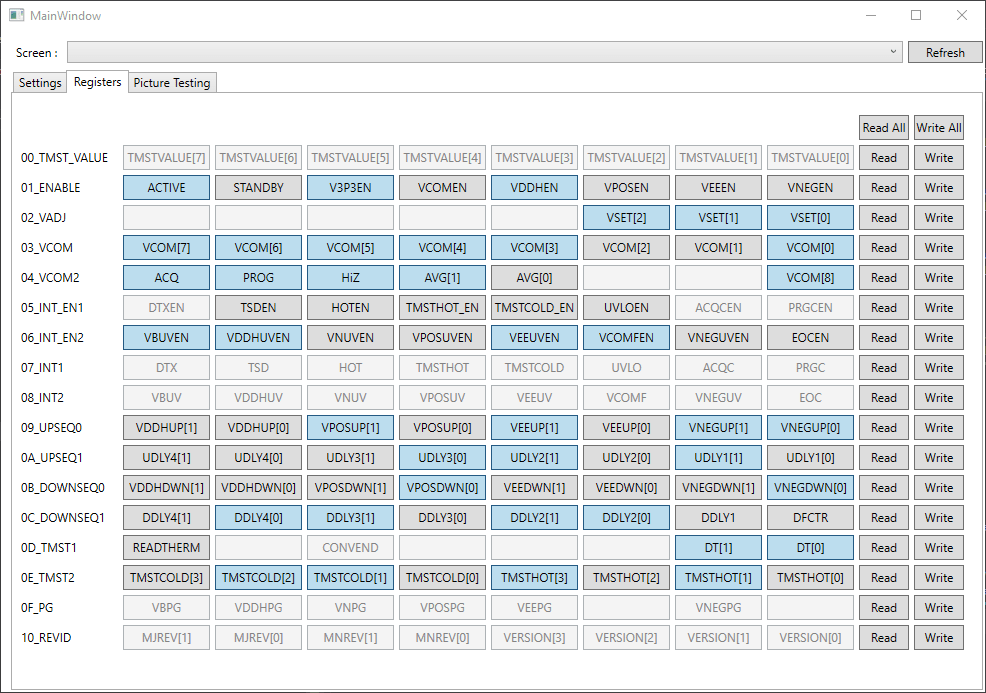986x693 pixels.
Task: Click Read for the 03_VCOM register
Action: tap(884, 247)
